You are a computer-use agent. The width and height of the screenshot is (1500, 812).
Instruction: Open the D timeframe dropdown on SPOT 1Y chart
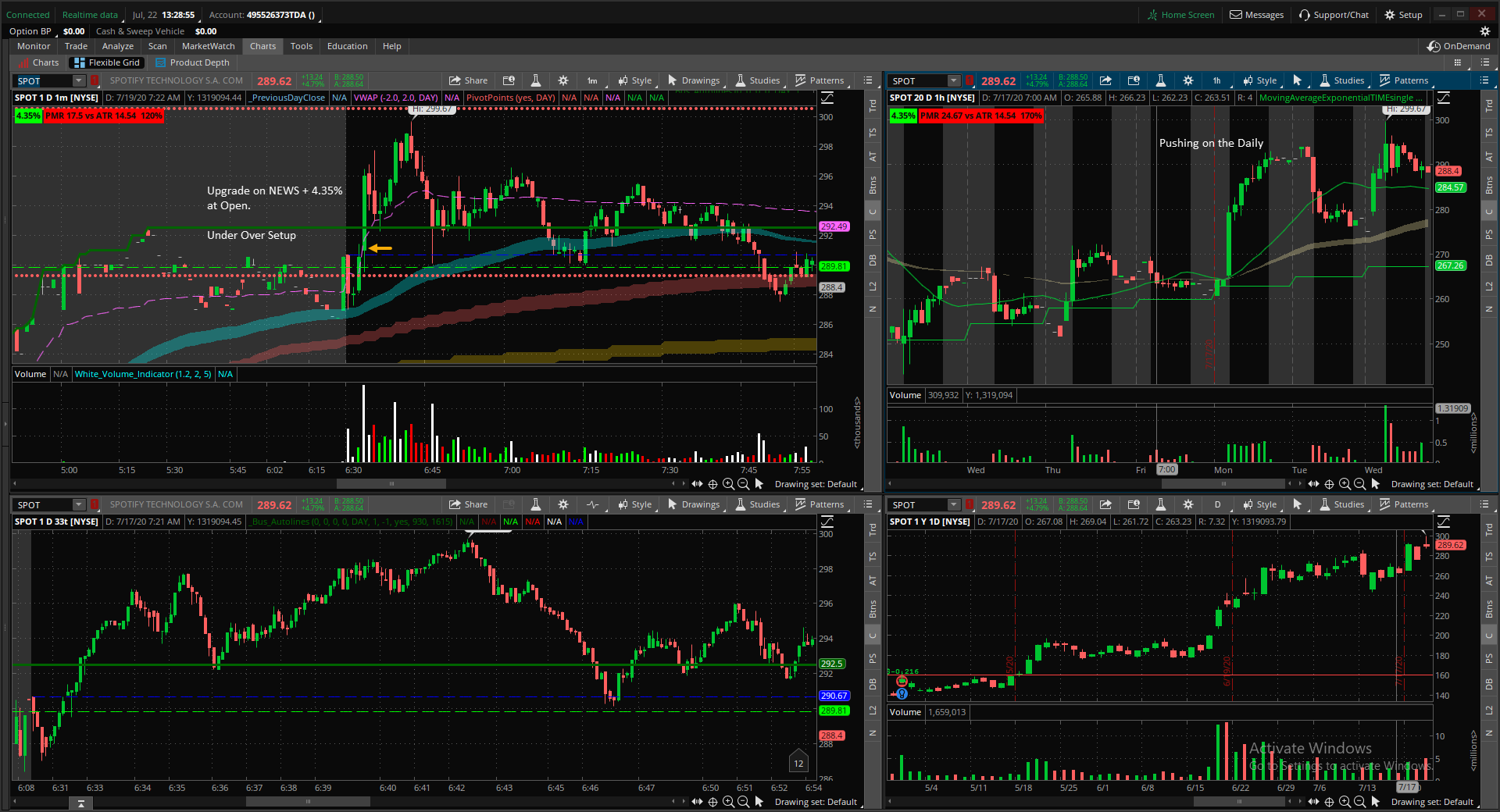[1218, 504]
